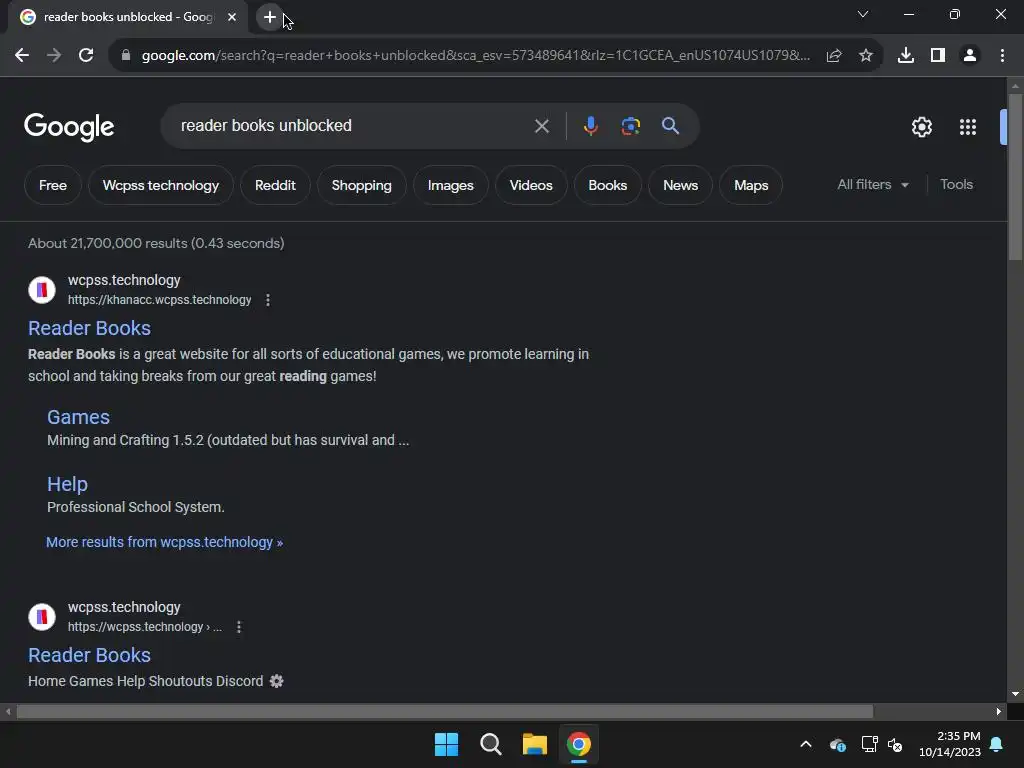The height and width of the screenshot is (768, 1024).
Task: Open second Reader Books result link
Action: [x=89, y=655]
